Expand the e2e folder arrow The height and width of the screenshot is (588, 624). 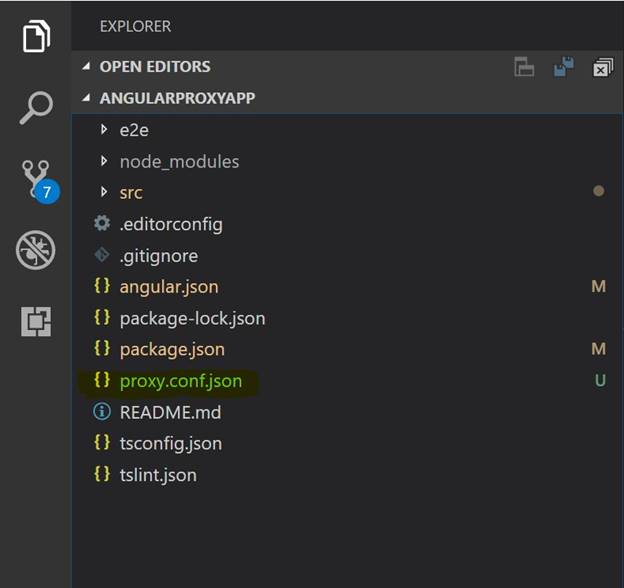104,129
